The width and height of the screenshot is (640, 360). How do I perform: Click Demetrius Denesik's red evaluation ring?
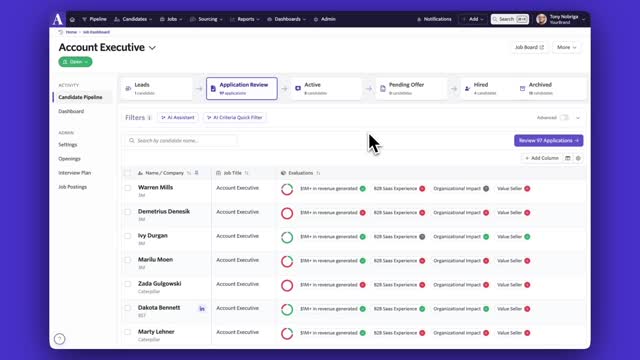(x=287, y=213)
